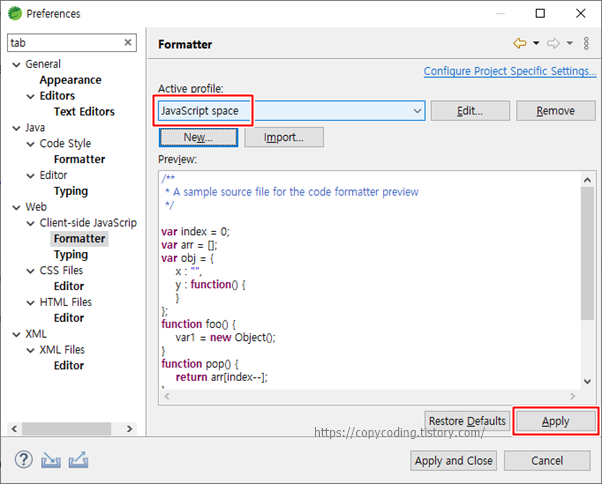
Task: Collapse the CSS Files node
Action: (30, 271)
